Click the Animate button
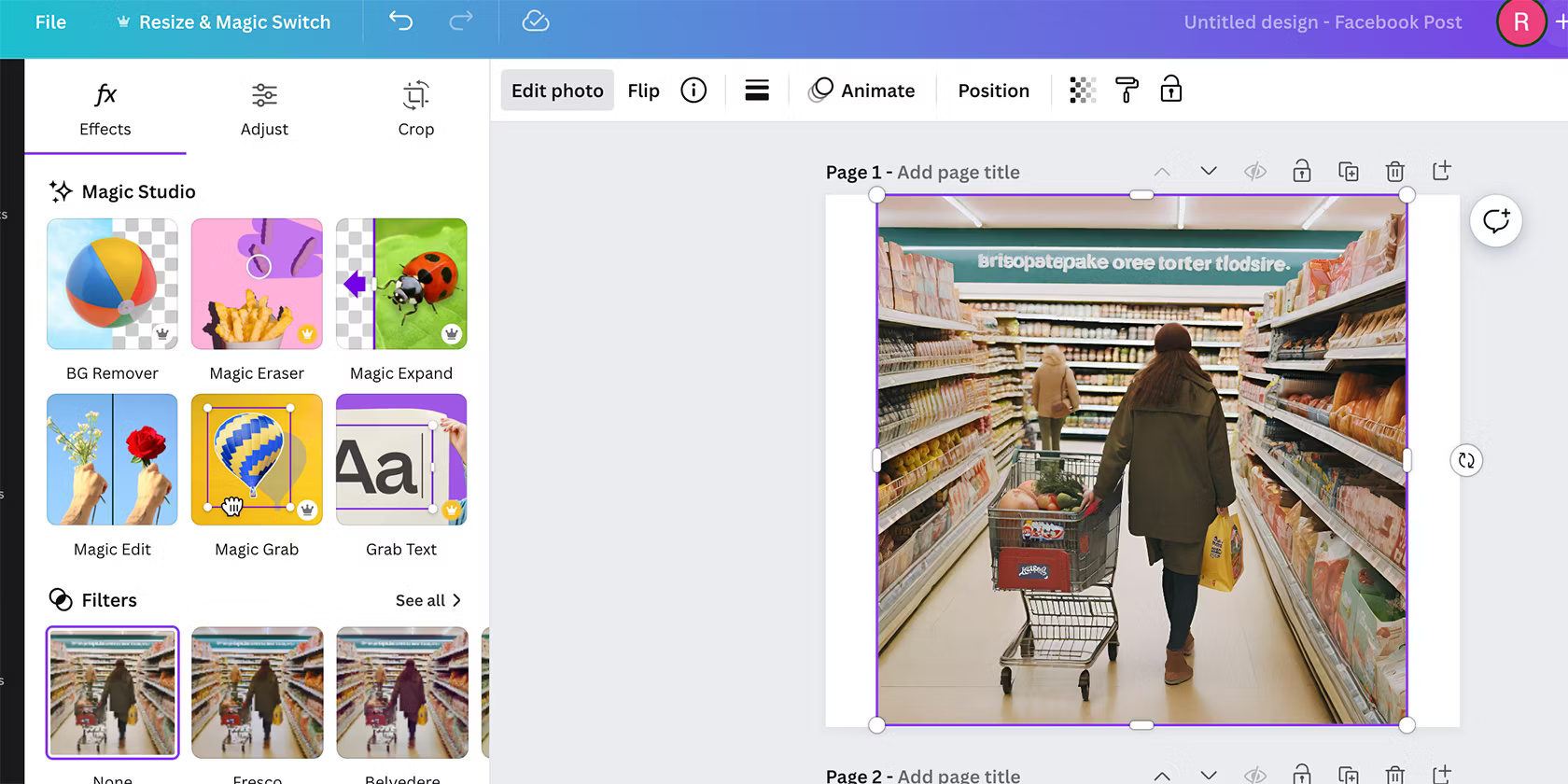 (861, 91)
